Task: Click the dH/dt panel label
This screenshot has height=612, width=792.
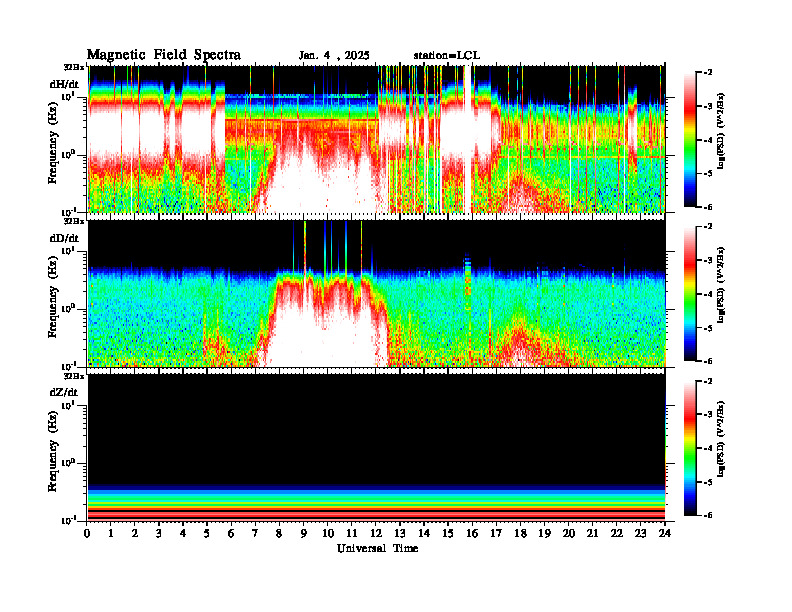Action: click(x=64, y=84)
